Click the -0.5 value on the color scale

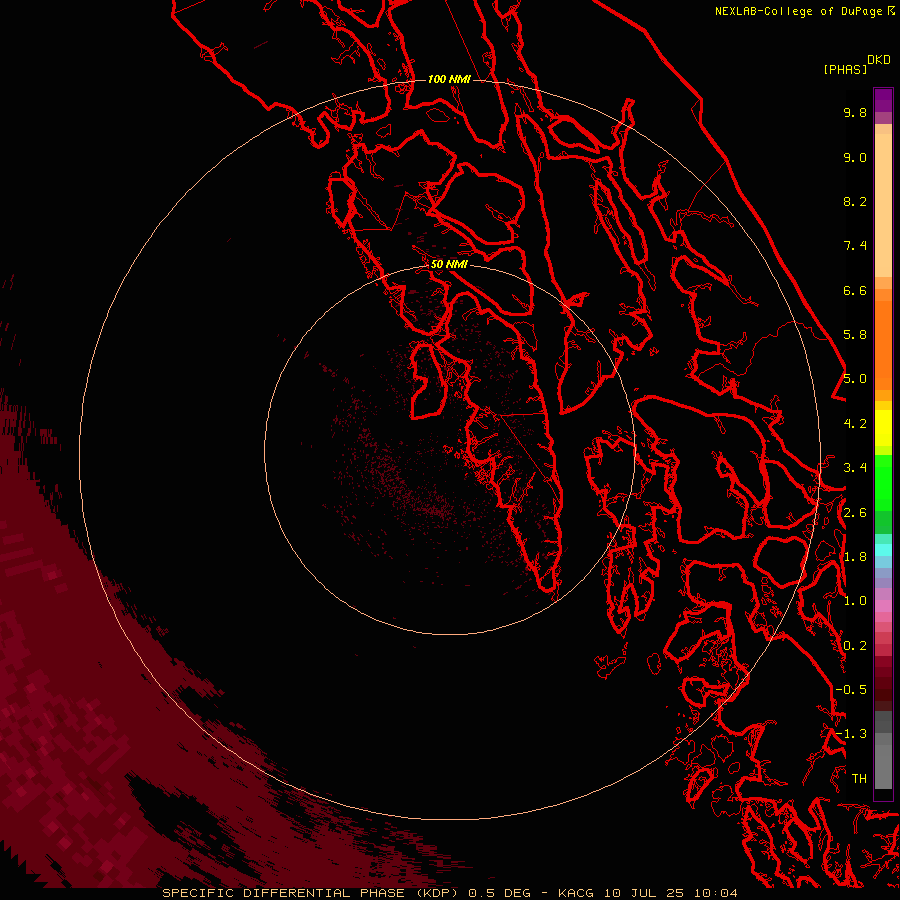pyautogui.click(x=851, y=690)
